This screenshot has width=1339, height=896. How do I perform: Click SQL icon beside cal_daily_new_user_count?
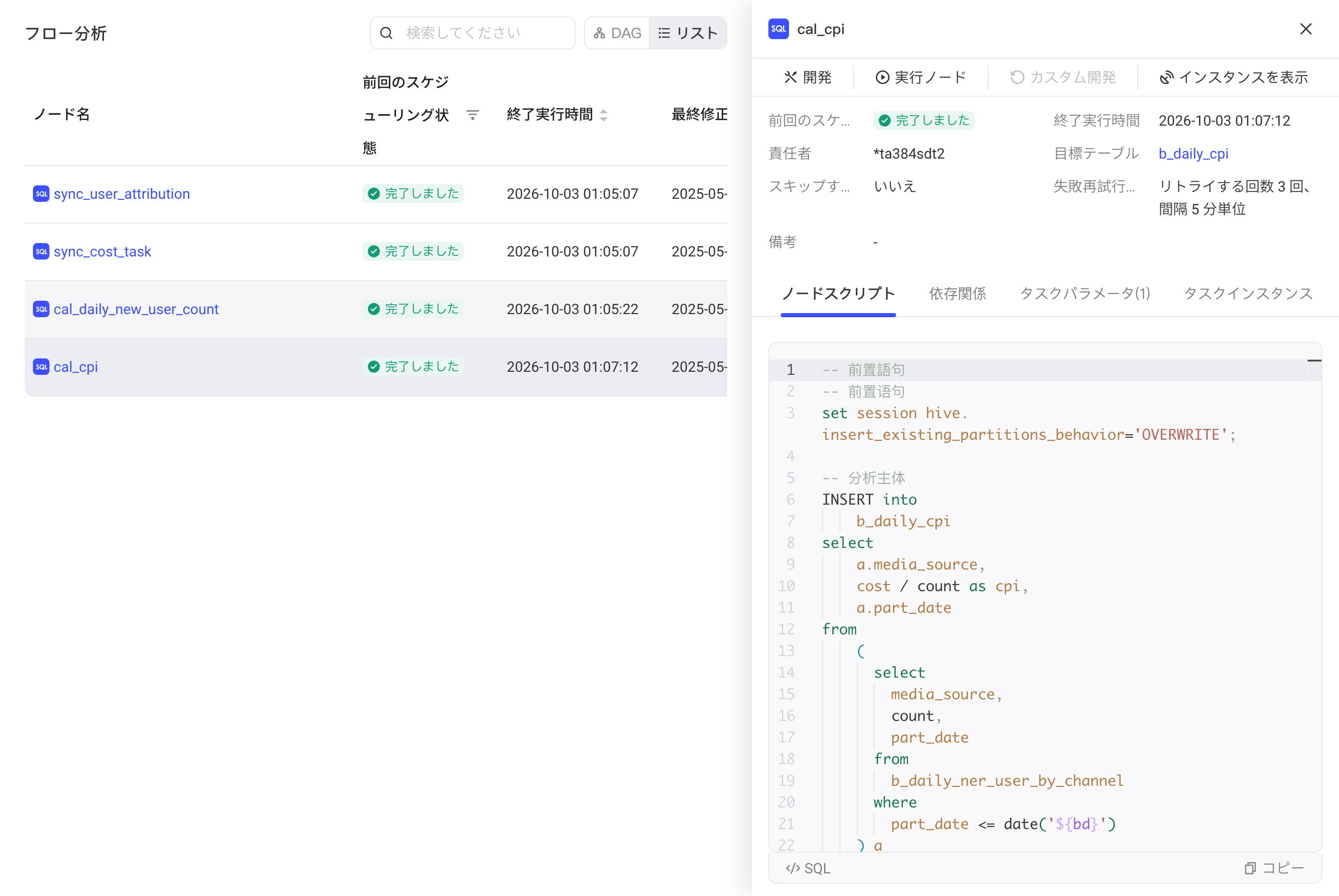(x=41, y=309)
